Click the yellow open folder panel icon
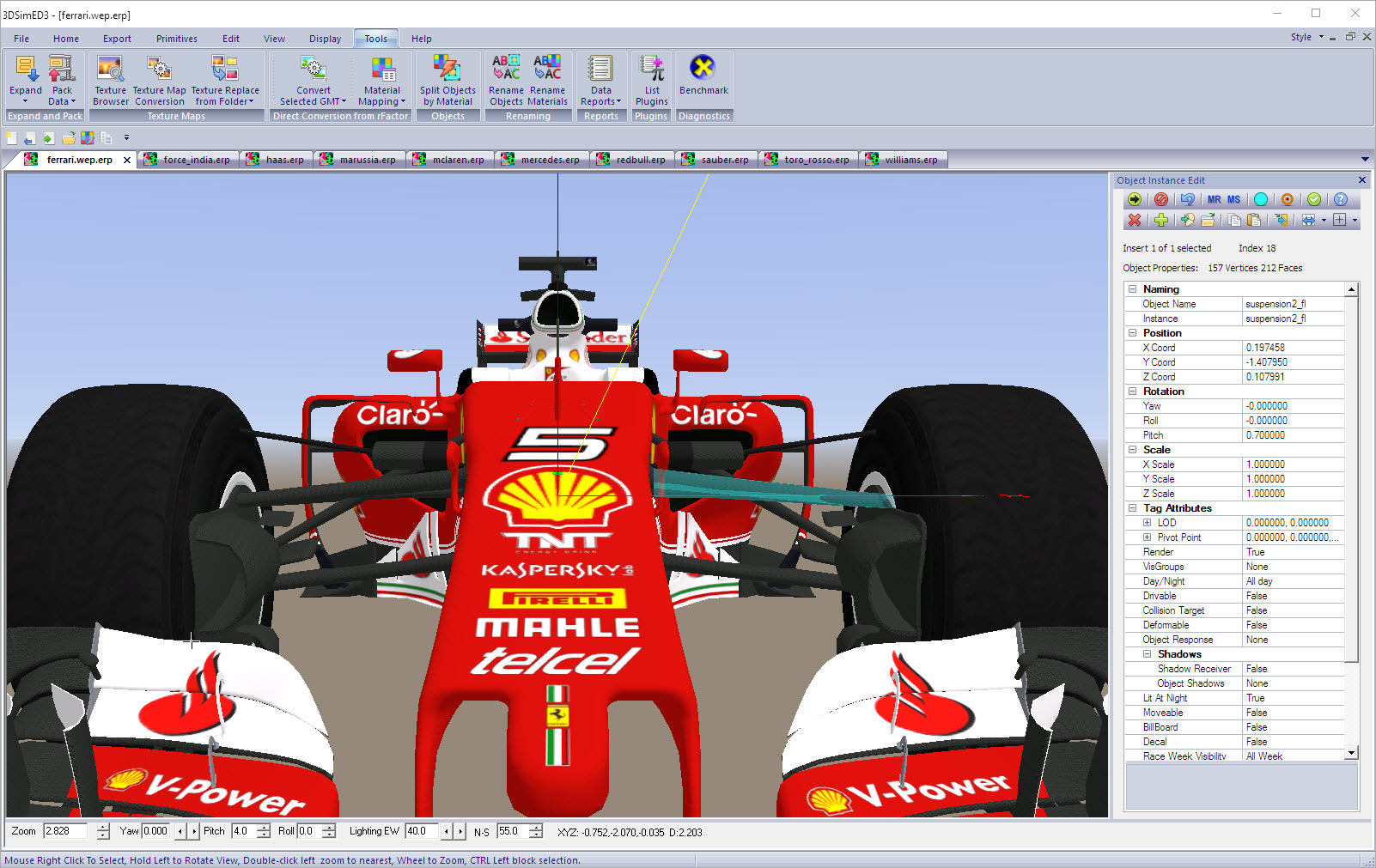Viewport: 1376px width, 868px height. (1208, 220)
